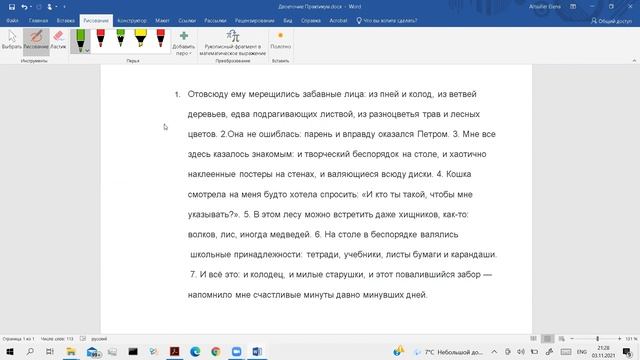Switch to the Рецензирование tab
The width and height of the screenshot is (640, 360).
(x=255, y=20)
